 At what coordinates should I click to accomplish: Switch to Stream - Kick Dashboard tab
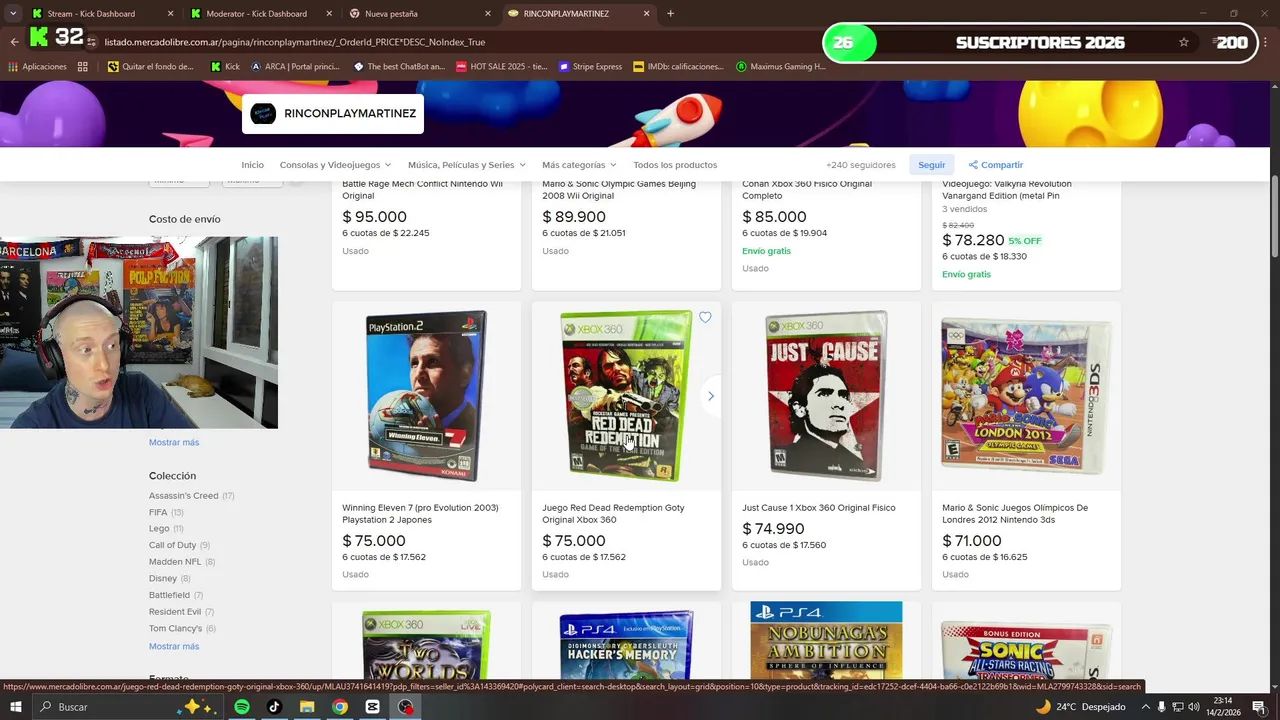click(x=91, y=14)
